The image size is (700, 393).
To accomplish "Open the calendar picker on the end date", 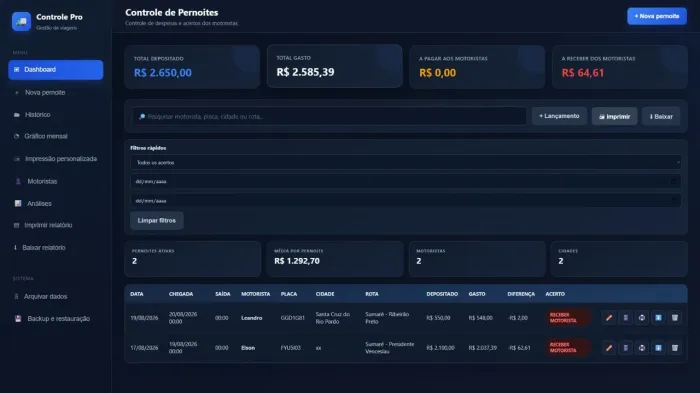I will (673, 201).
